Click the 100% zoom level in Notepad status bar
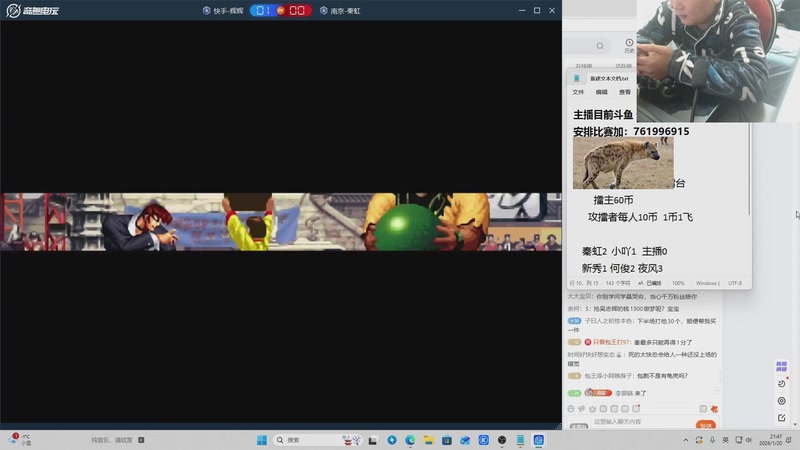 coord(678,283)
